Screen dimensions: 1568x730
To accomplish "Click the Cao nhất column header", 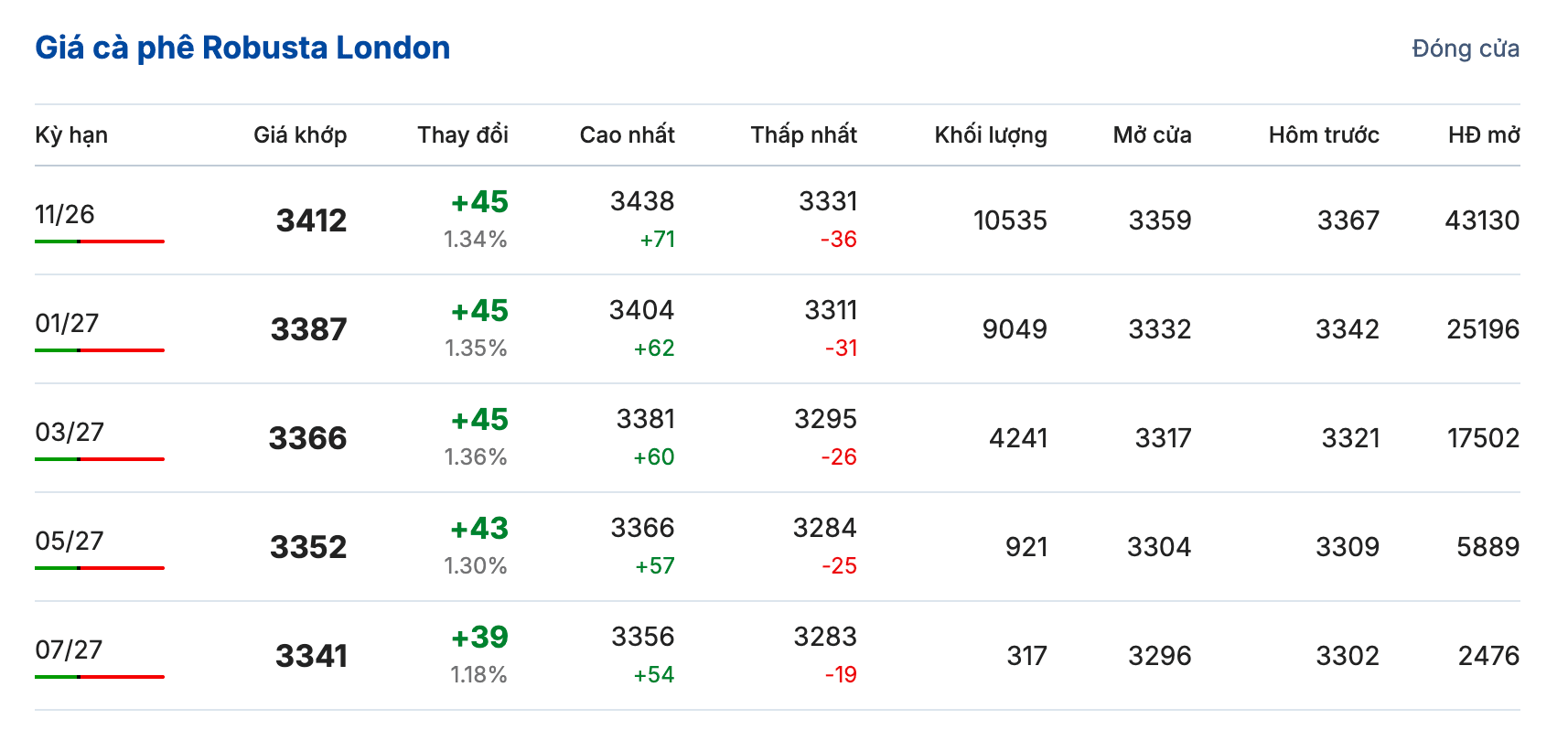I will click(x=628, y=135).
